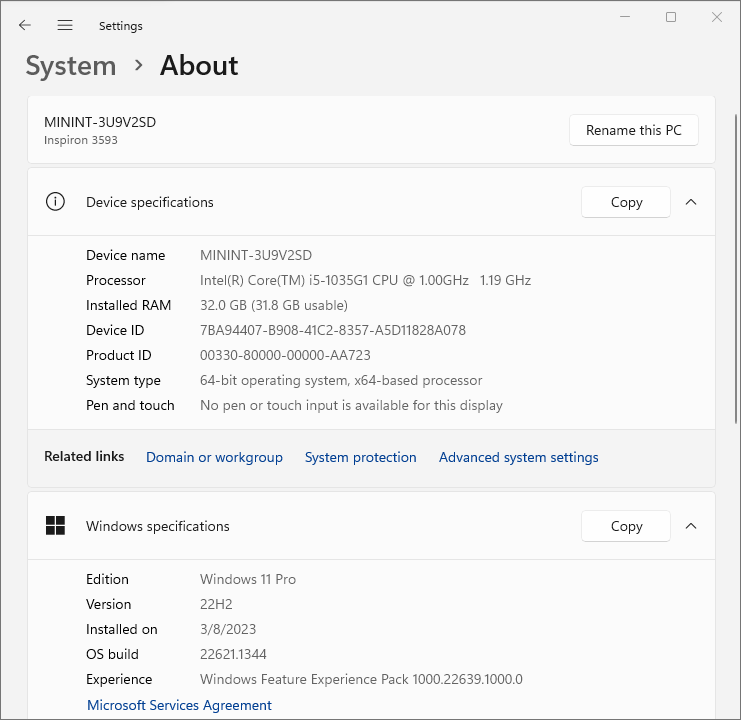Open Domain or workgroup link

tap(214, 457)
